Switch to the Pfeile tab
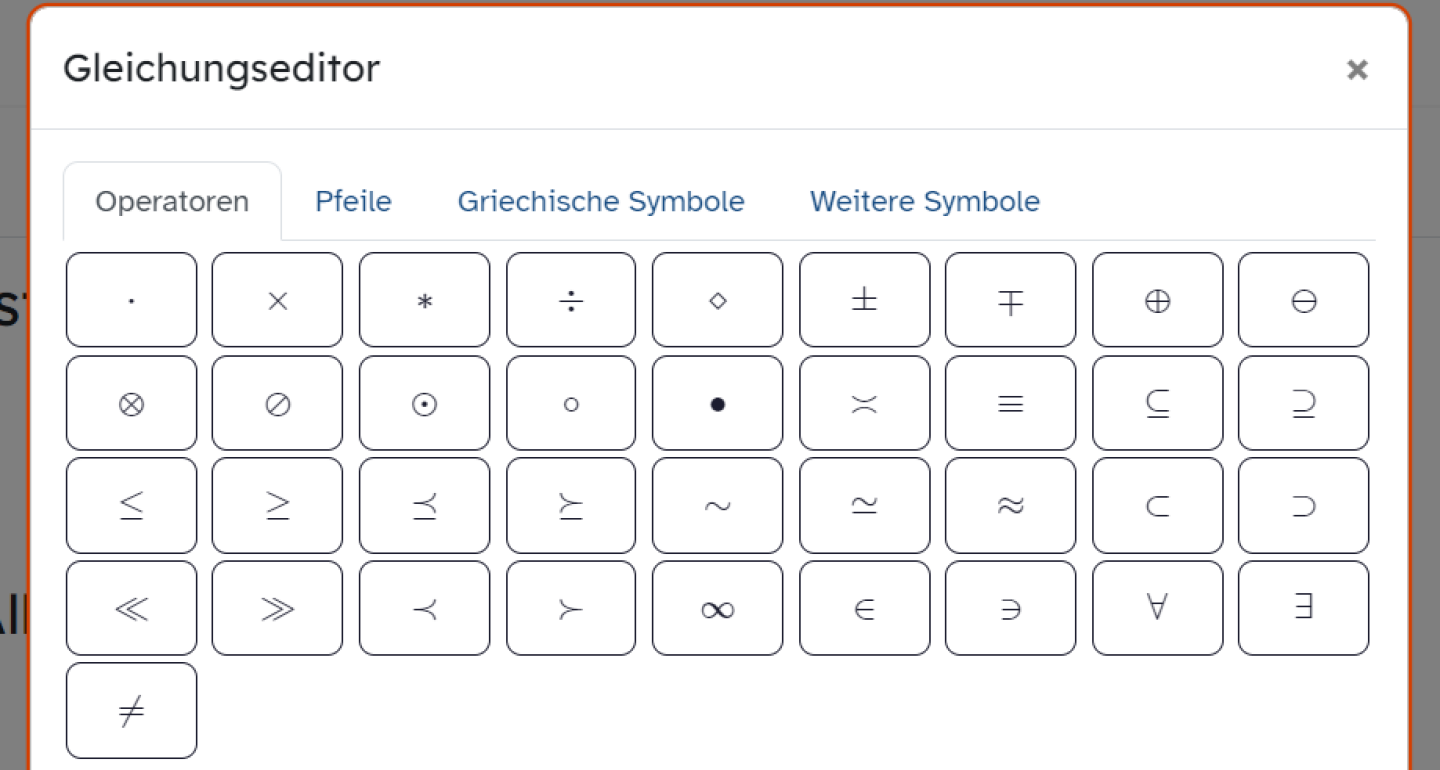 353,201
